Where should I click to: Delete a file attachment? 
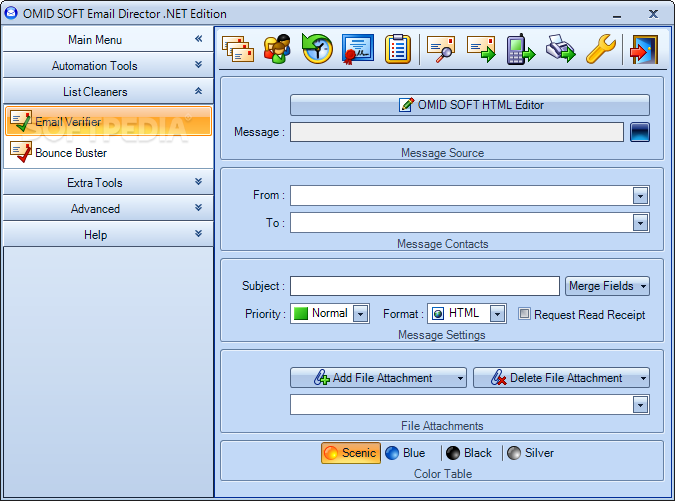pyautogui.click(x=561, y=378)
